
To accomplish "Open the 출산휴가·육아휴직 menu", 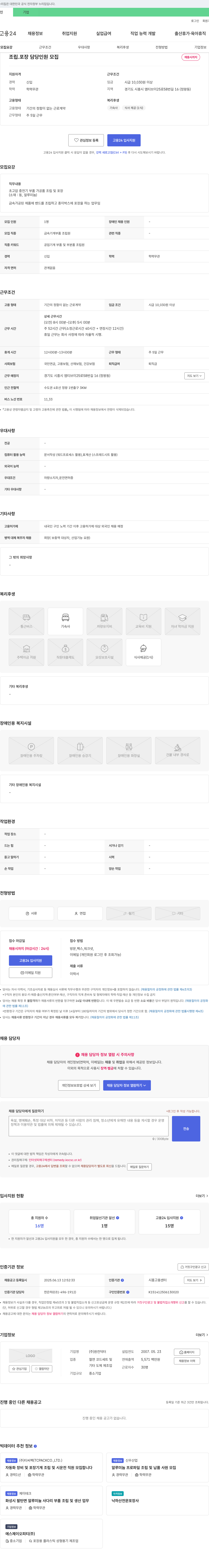I will pos(190,33).
